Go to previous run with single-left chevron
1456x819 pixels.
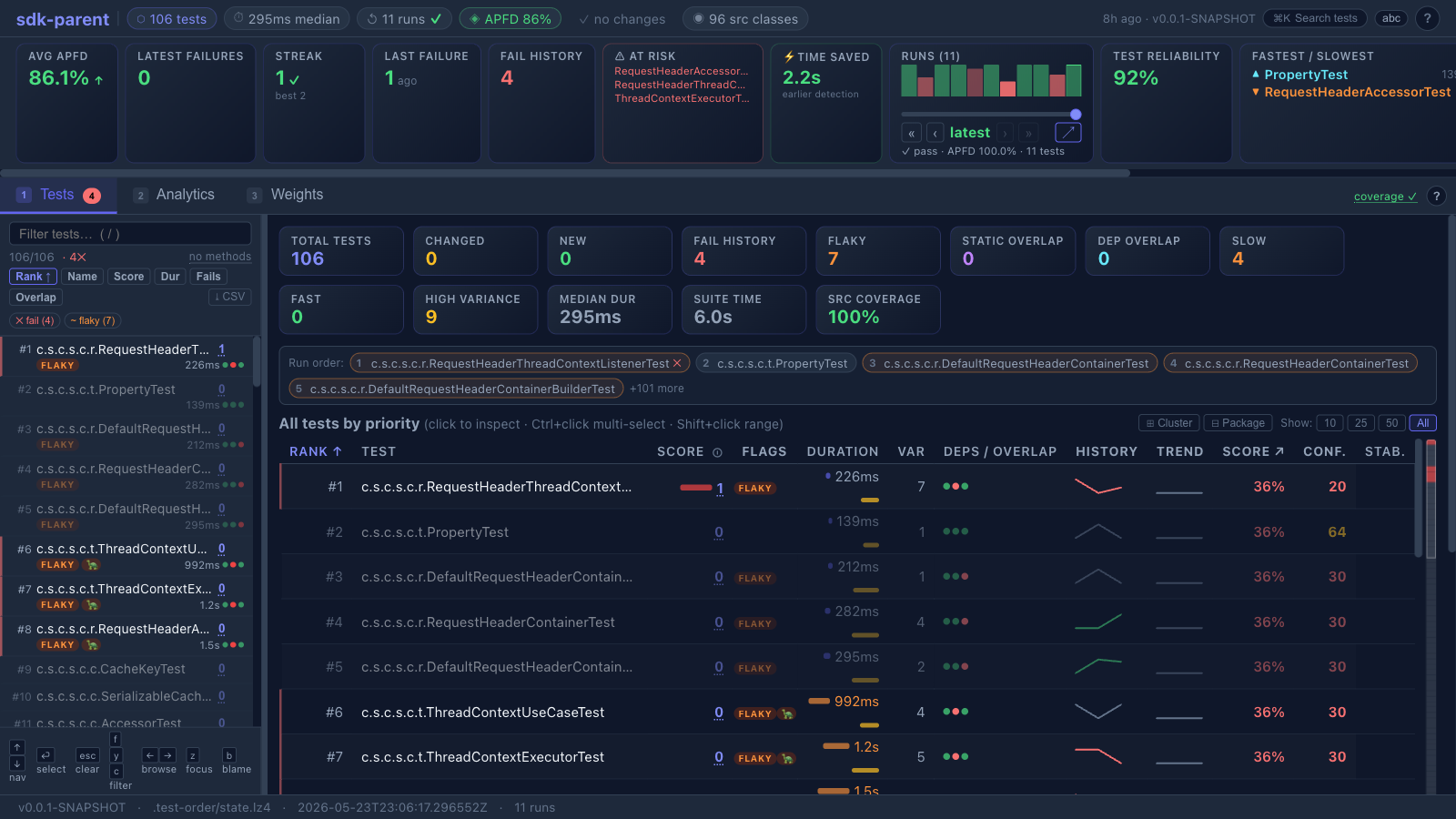click(935, 133)
